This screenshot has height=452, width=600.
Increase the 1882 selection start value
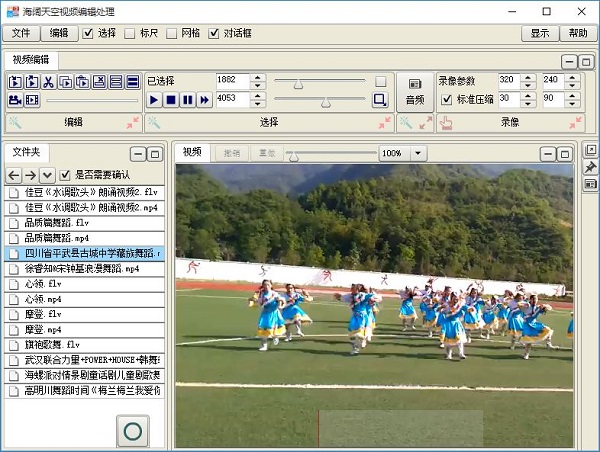(x=258, y=77)
